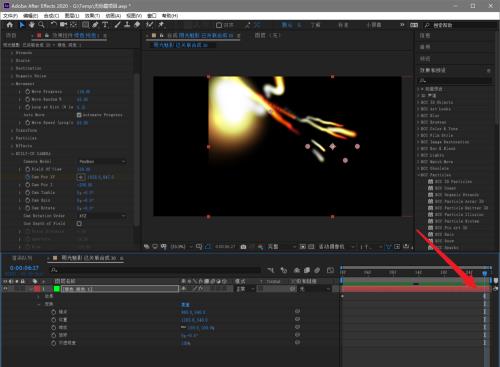Open the Camera Model dropdown
The width and height of the screenshot is (500, 367).
[102, 161]
